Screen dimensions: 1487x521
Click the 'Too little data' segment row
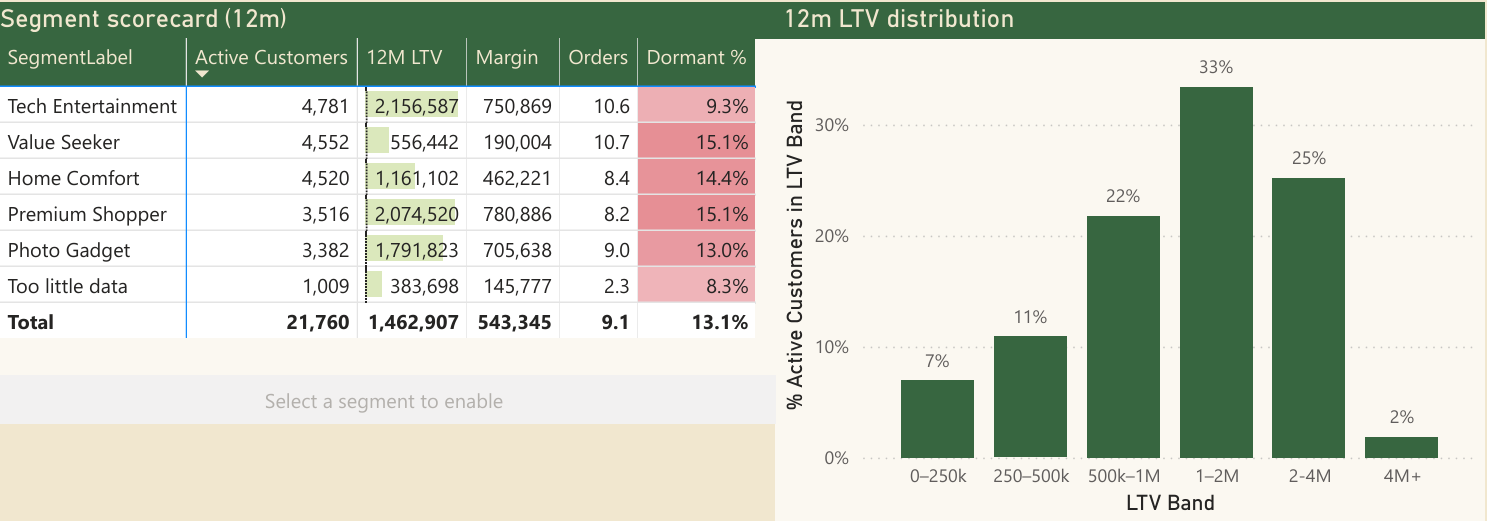click(68, 286)
